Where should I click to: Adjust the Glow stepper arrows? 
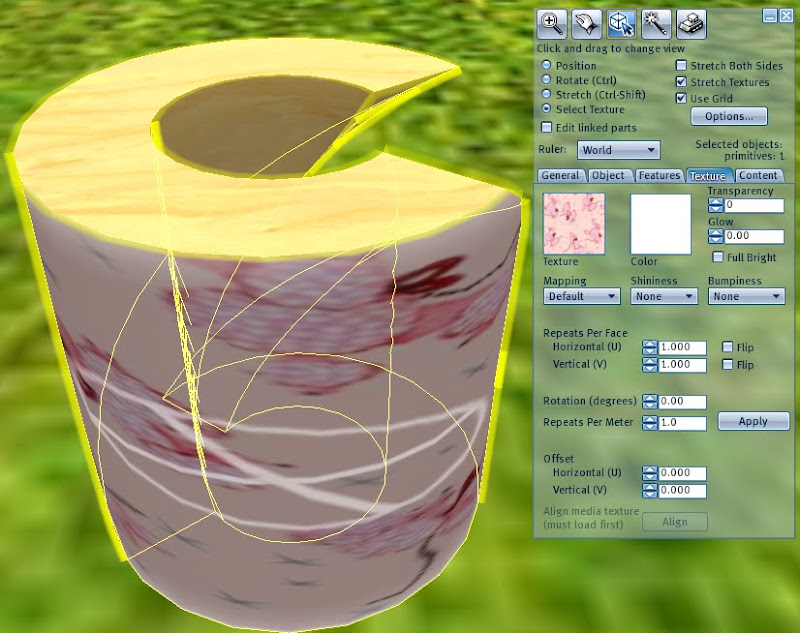click(x=715, y=236)
